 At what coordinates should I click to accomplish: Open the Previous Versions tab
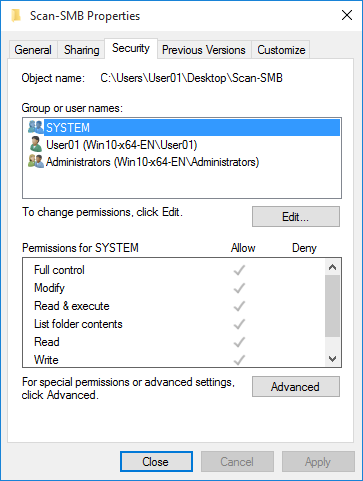pyautogui.click(x=204, y=50)
